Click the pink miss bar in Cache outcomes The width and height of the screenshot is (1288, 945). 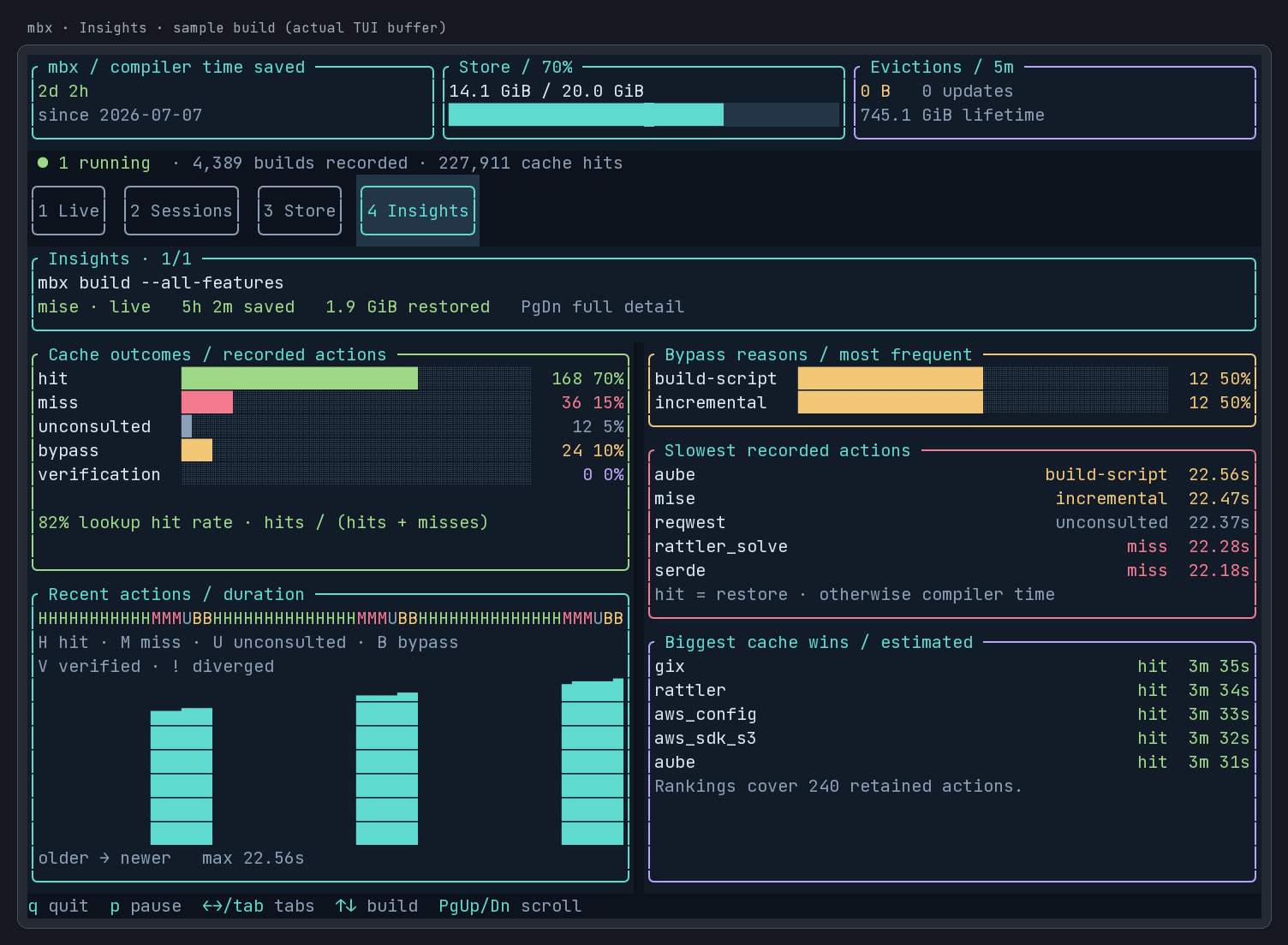(x=207, y=402)
